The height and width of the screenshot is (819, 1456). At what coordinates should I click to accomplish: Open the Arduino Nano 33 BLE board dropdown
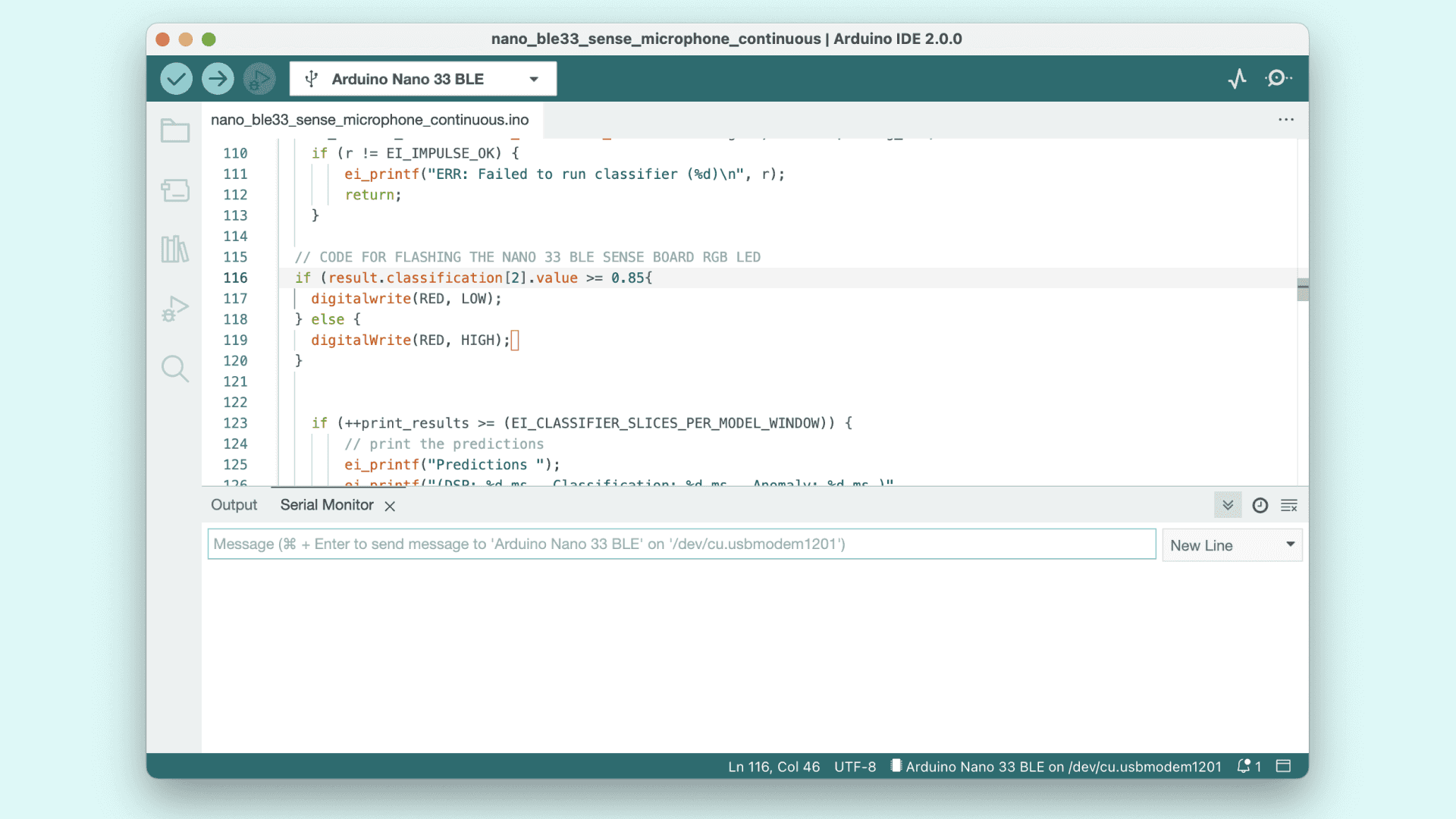[422, 79]
